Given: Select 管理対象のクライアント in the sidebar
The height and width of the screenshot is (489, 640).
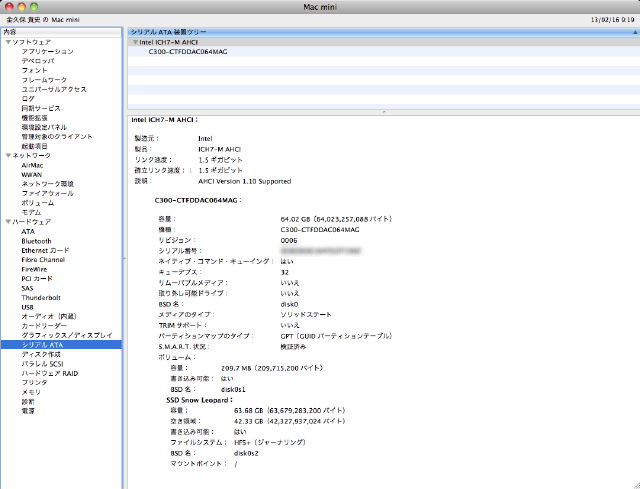Looking at the screenshot, I should (x=57, y=137).
